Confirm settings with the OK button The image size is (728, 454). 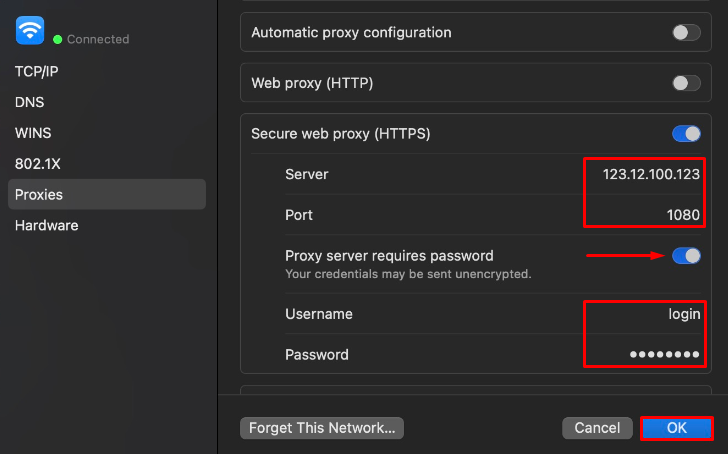point(676,428)
